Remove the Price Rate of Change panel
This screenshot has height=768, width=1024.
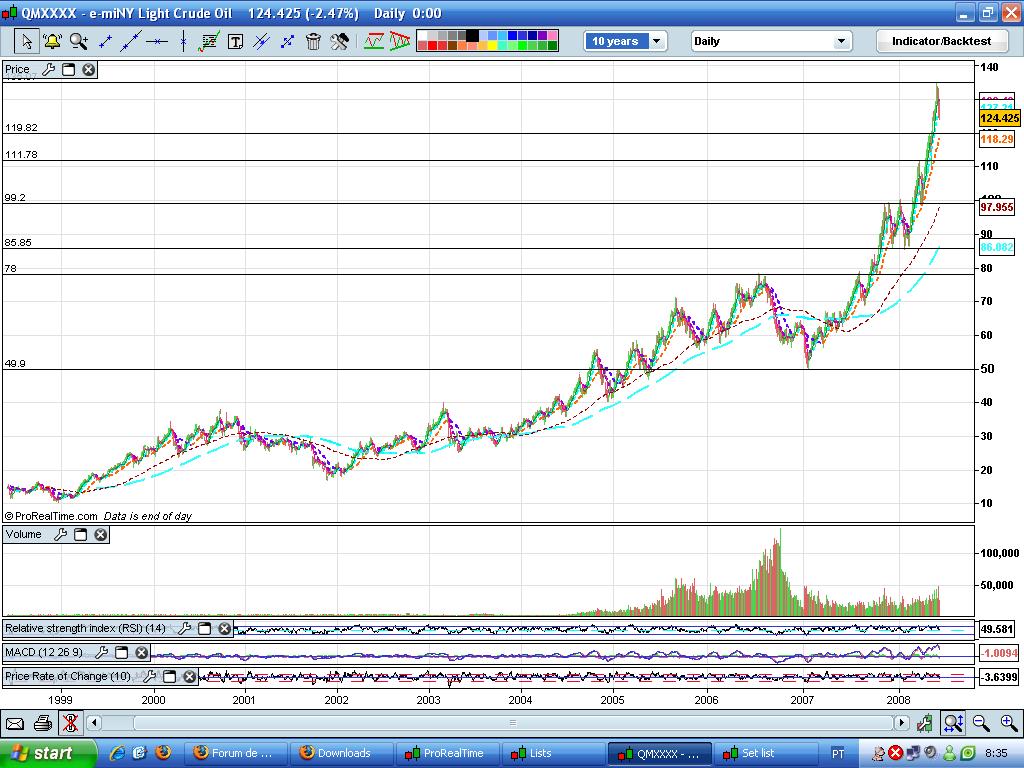189,677
